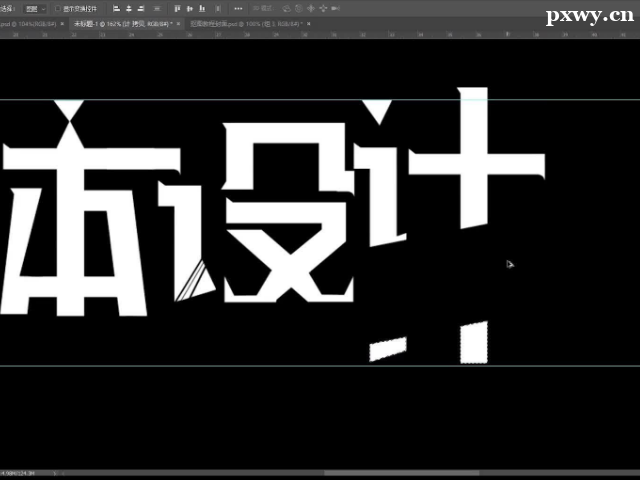
Task: Click the align left edges icon
Action: pyautogui.click(x=116, y=8)
